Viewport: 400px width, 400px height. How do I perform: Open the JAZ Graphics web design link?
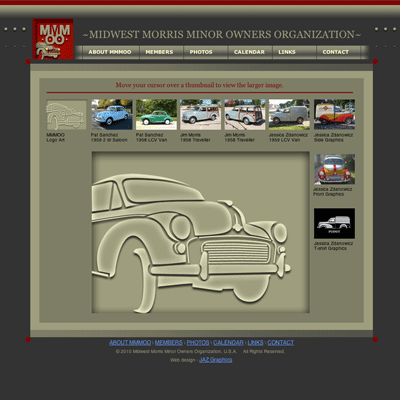[216, 360]
